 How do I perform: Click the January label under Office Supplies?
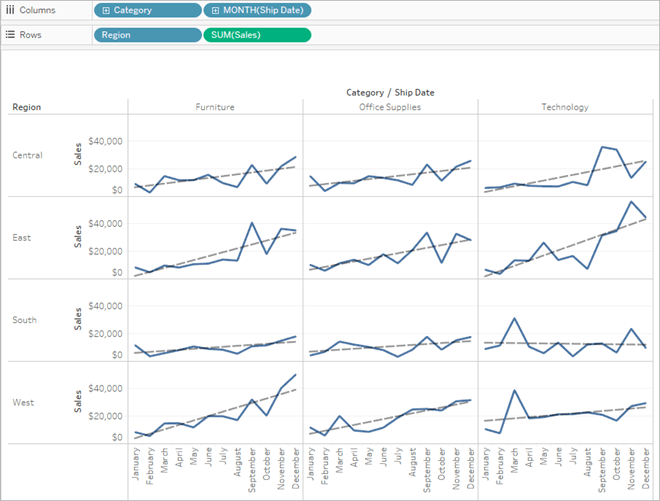coord(310,464)
